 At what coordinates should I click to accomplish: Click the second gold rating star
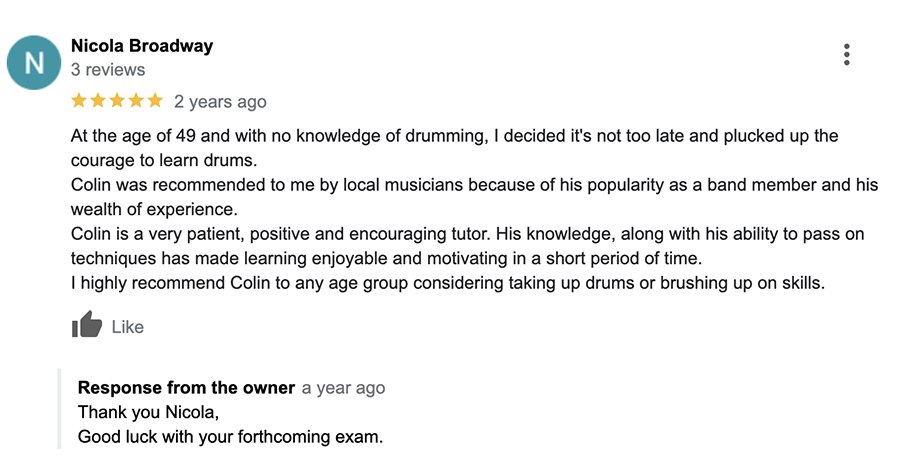pyautogui.click(x=98, y=101)
